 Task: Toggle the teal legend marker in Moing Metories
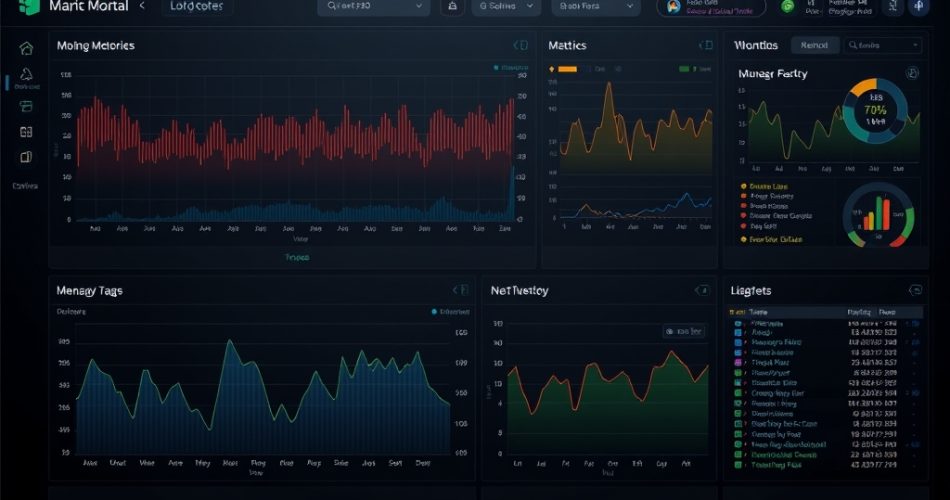tap(496, 67)
